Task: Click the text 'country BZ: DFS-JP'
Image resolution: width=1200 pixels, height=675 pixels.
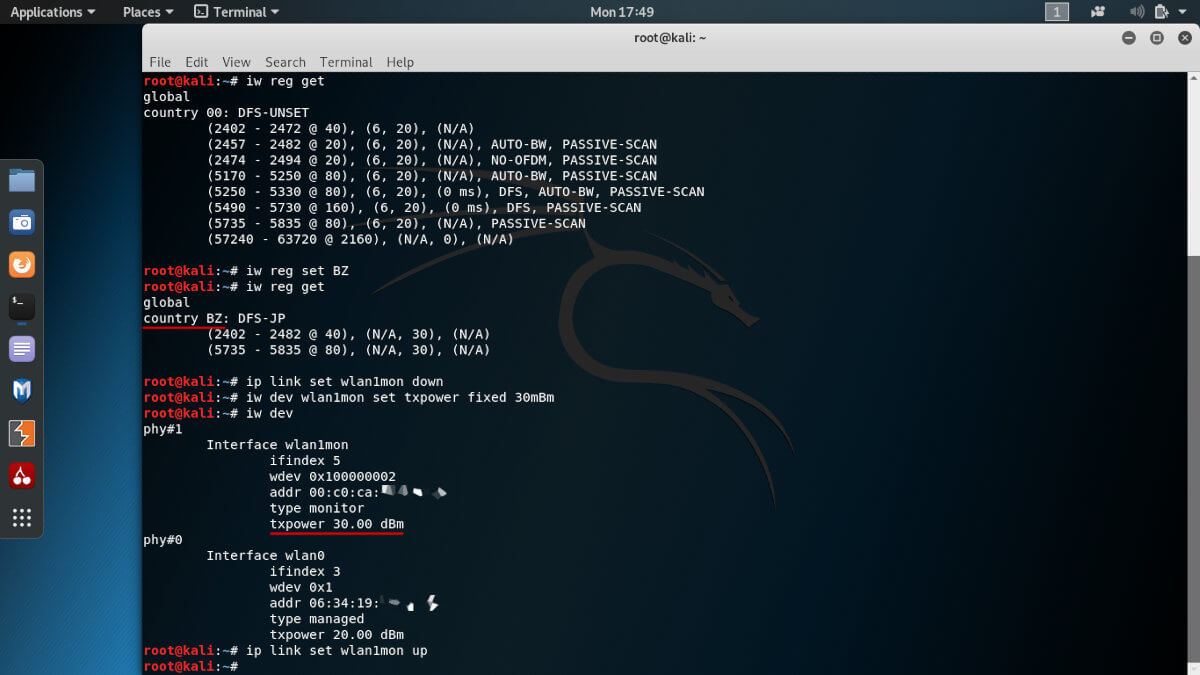Action: click(214, 318)
